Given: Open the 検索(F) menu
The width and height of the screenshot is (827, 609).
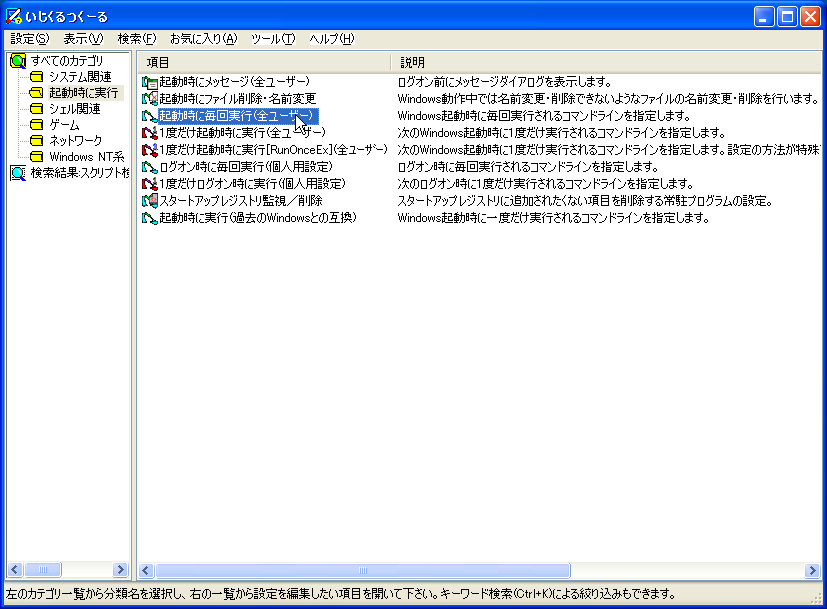Looking at the screenshot, I should pyautogui.click(x=137, y=38).
